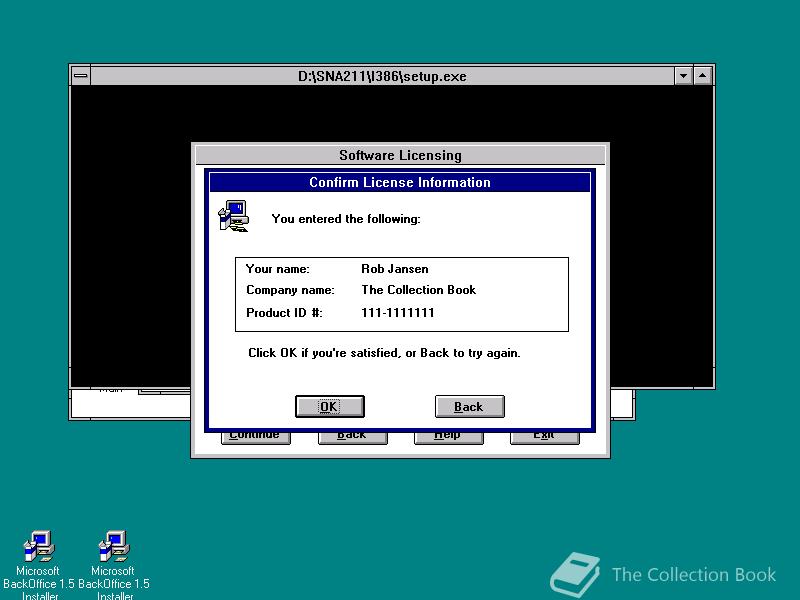800x600 pixels.
Task: Open setup.exe window control menu box
Action: tap(81, 76)
